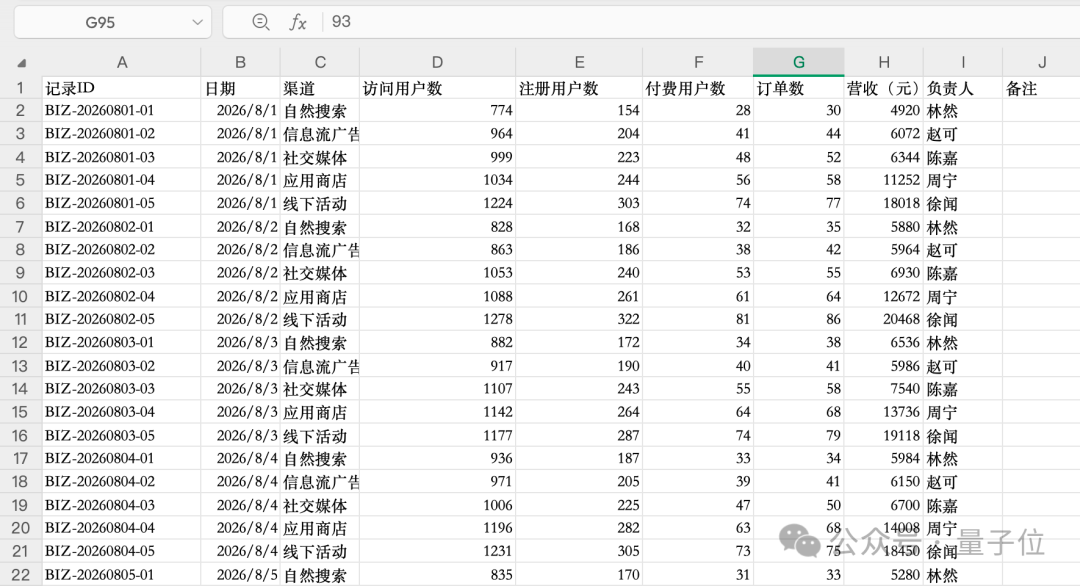
Task: Click the 营收（元） header cell
Action: tap(884, 88)
